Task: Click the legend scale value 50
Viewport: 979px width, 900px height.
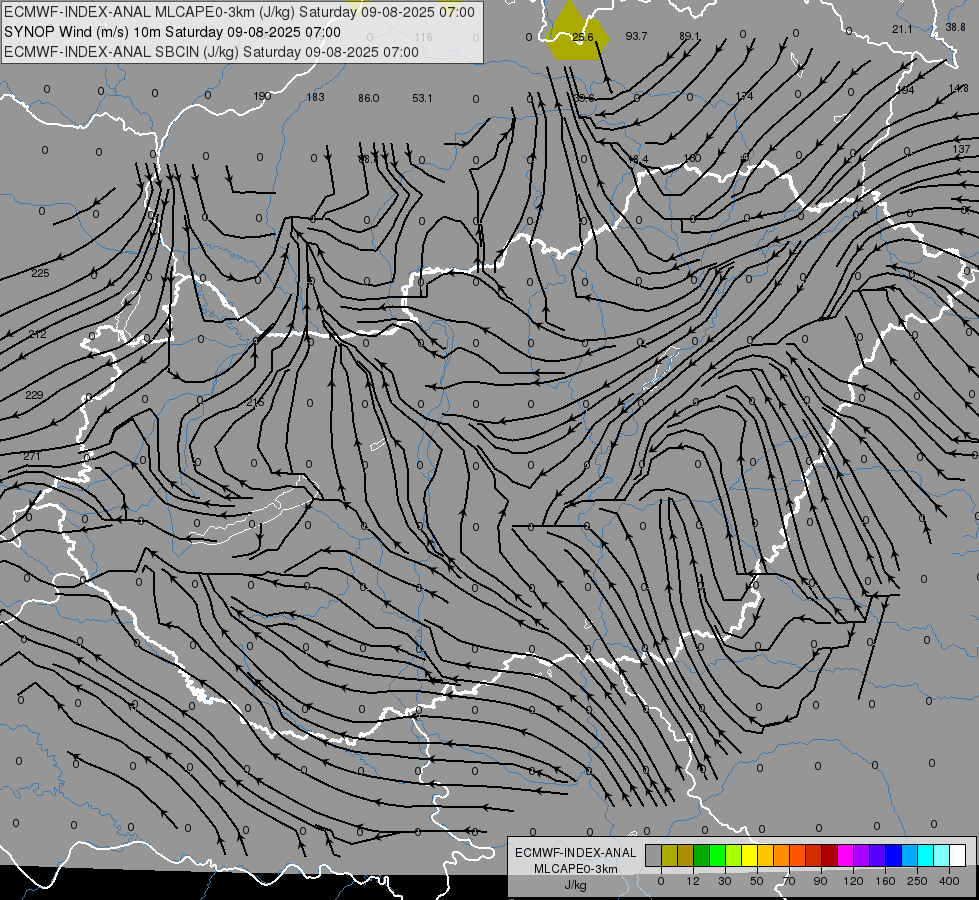Action: [x=757, y=881]
